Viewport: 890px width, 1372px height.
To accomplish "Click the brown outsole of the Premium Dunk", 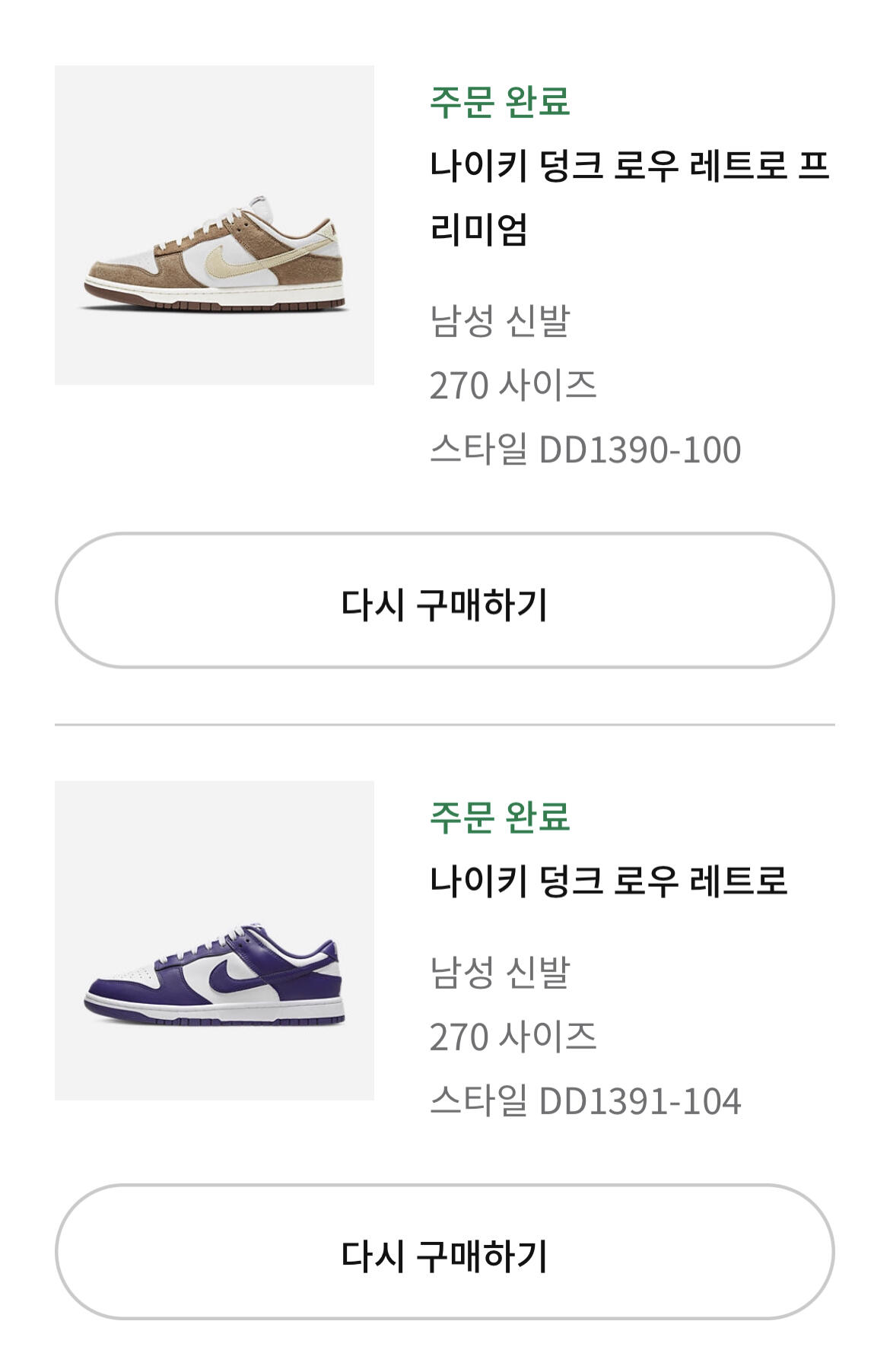I will click(x=217, y=304).
